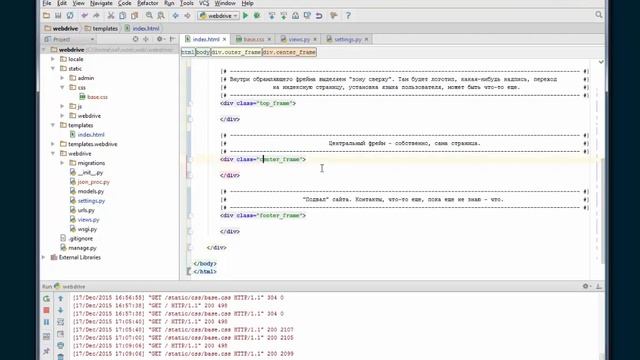
Task: Toggle Scroll to End in Run console
Action: pos(60,334)
